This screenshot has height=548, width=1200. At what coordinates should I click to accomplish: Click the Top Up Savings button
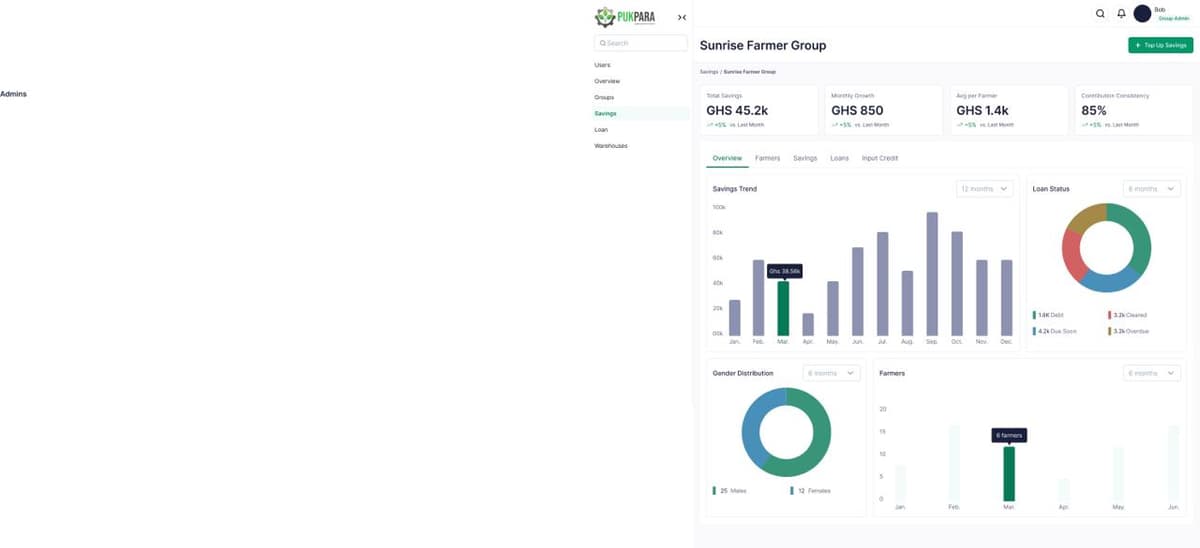(1160, 45)
